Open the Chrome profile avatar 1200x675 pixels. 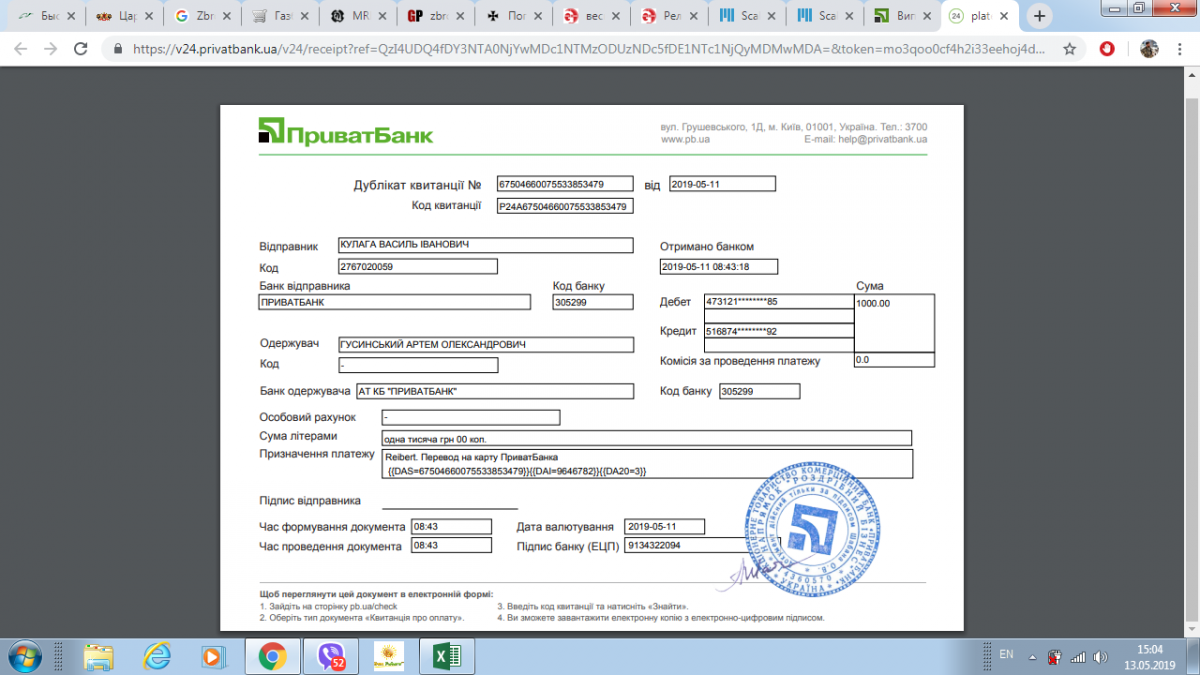pos(1150,48)
